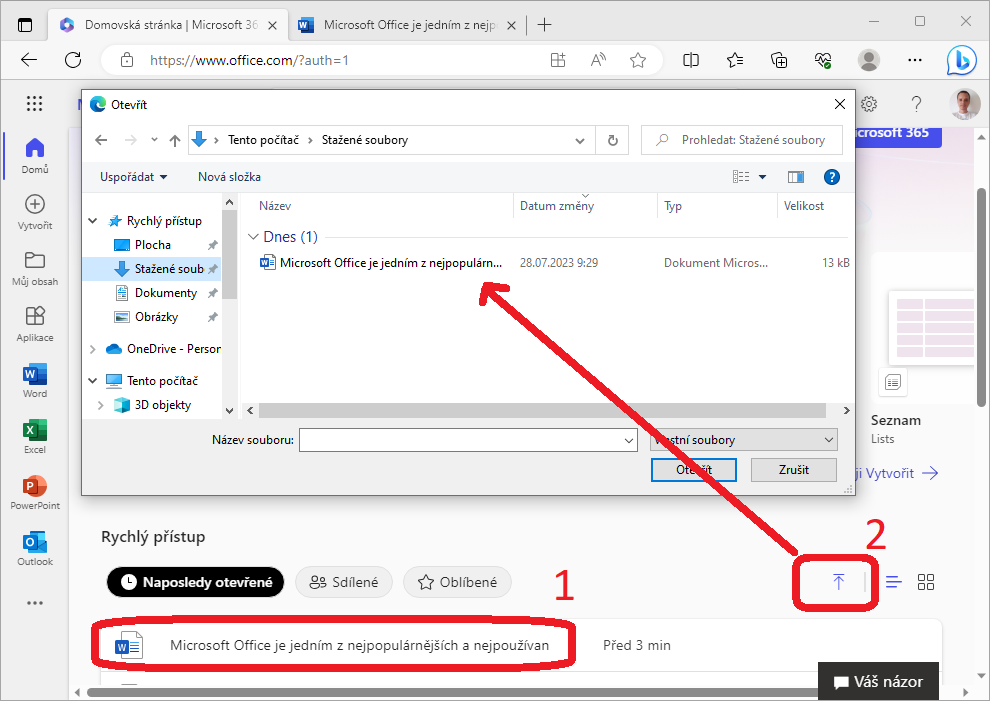
Task: Expand the address path history dropdown
Action: click(580, 140)
